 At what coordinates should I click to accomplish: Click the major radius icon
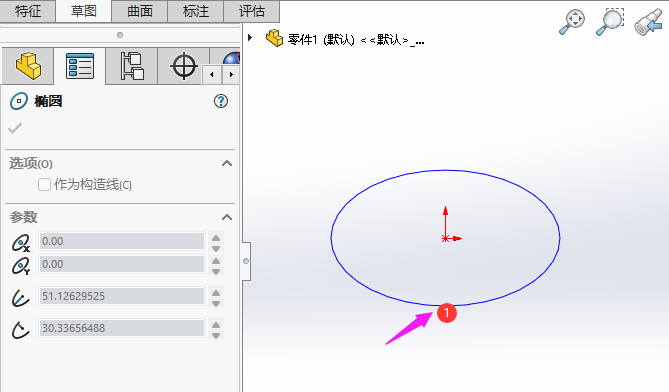point(20,298)
